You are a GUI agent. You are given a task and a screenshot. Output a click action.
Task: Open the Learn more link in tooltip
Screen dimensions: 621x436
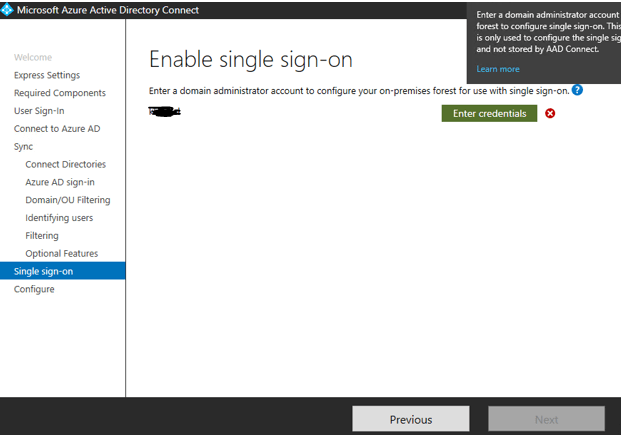[497, 69]
